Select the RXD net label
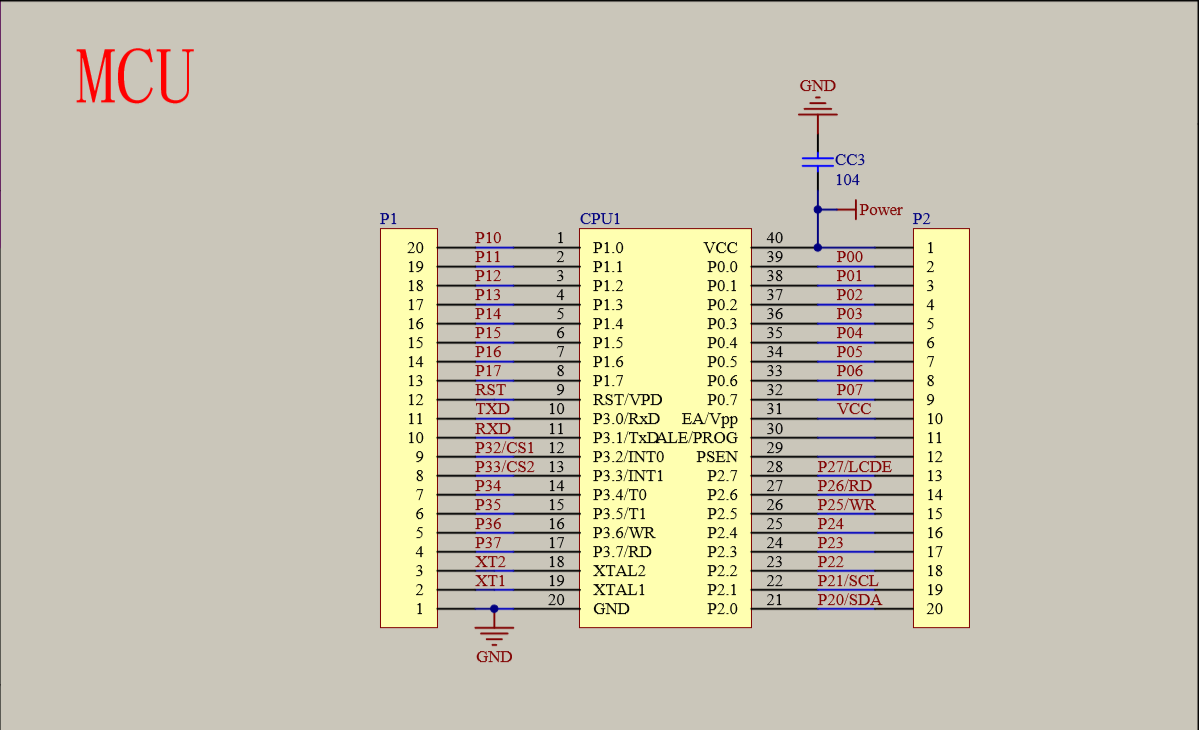1199x730 pixels. point(491,428)
